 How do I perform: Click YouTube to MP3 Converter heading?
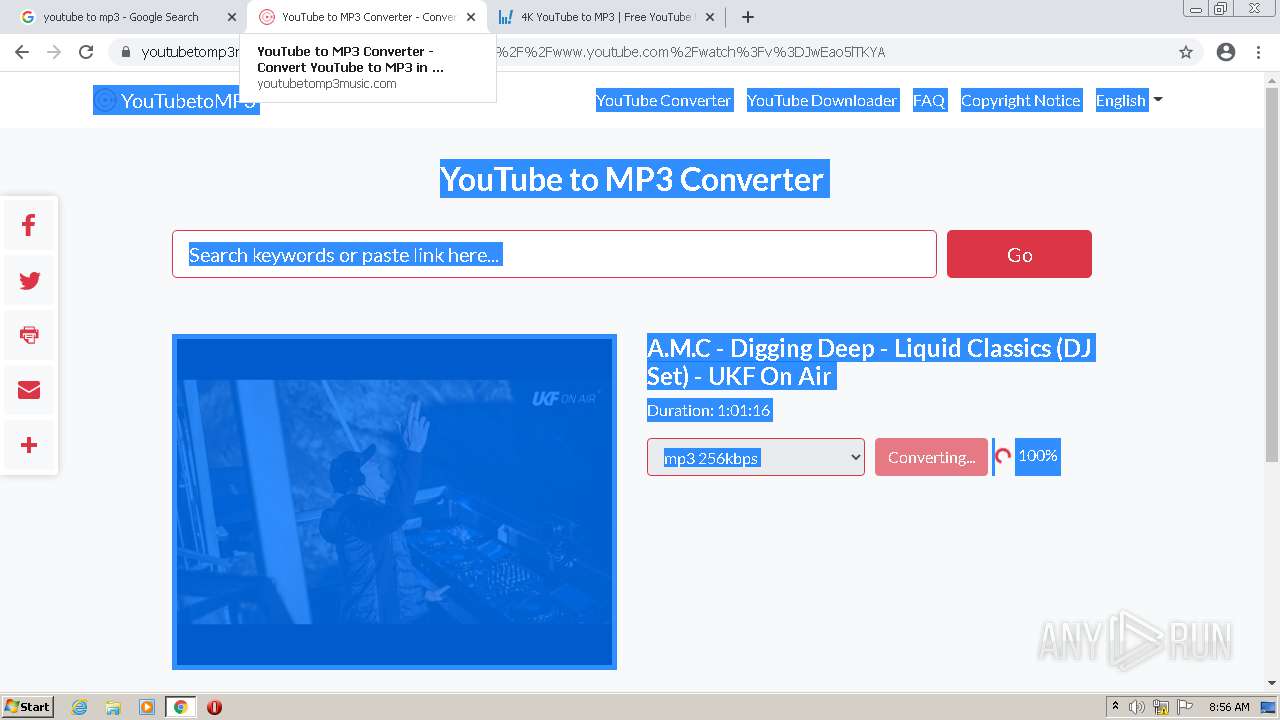(634, 179)
